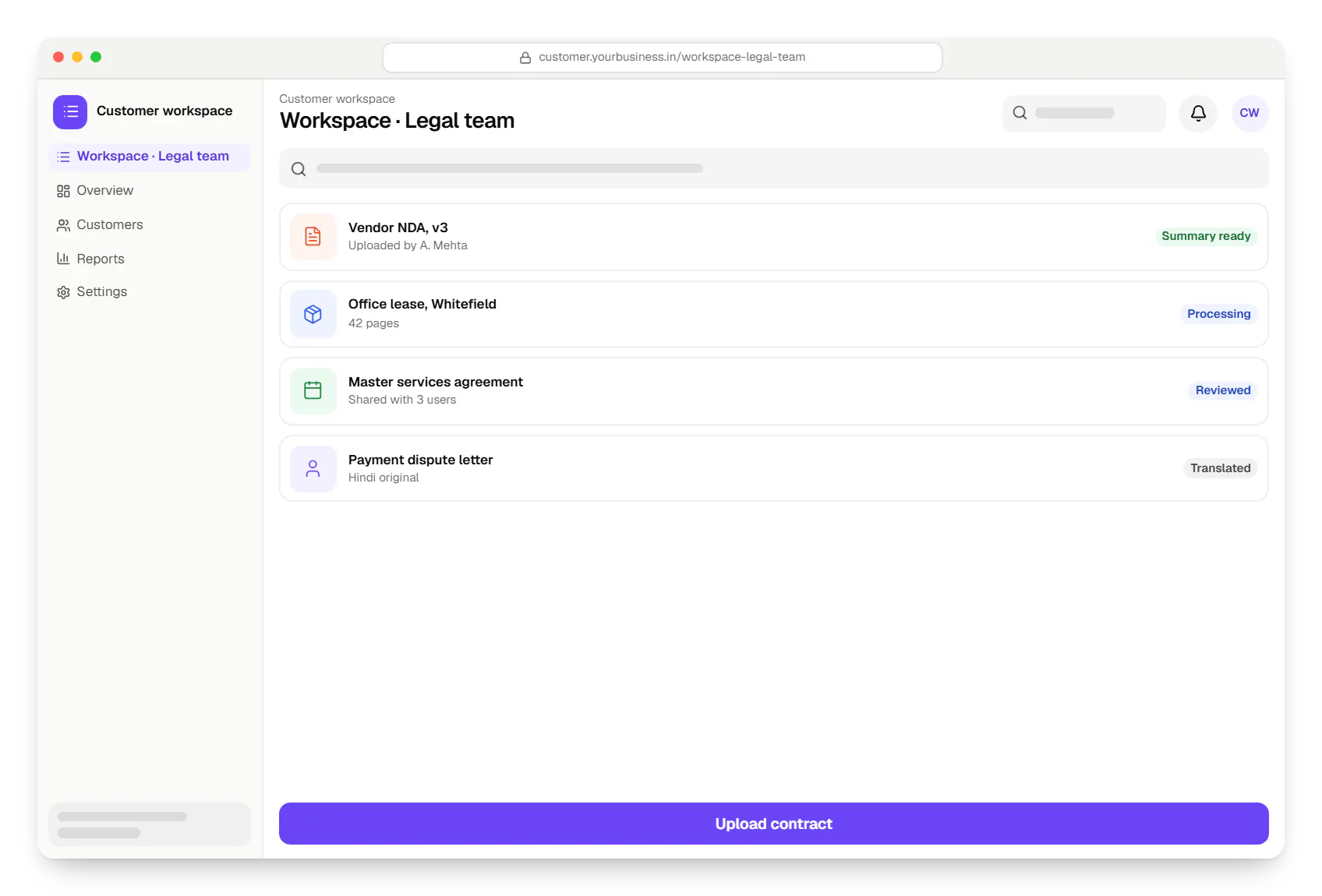
Task: Open the CW user avatar
Action: pos(1250,113)
